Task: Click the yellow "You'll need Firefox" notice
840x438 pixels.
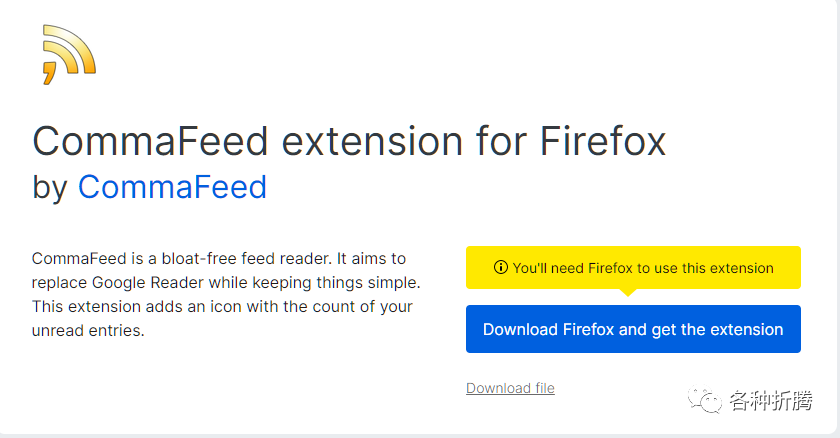Action: [633, 268]
